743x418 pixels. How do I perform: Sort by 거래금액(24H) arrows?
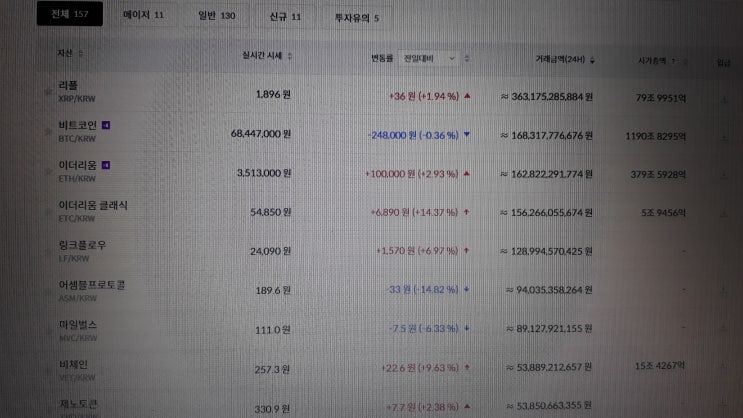click(x=592, y=60)
